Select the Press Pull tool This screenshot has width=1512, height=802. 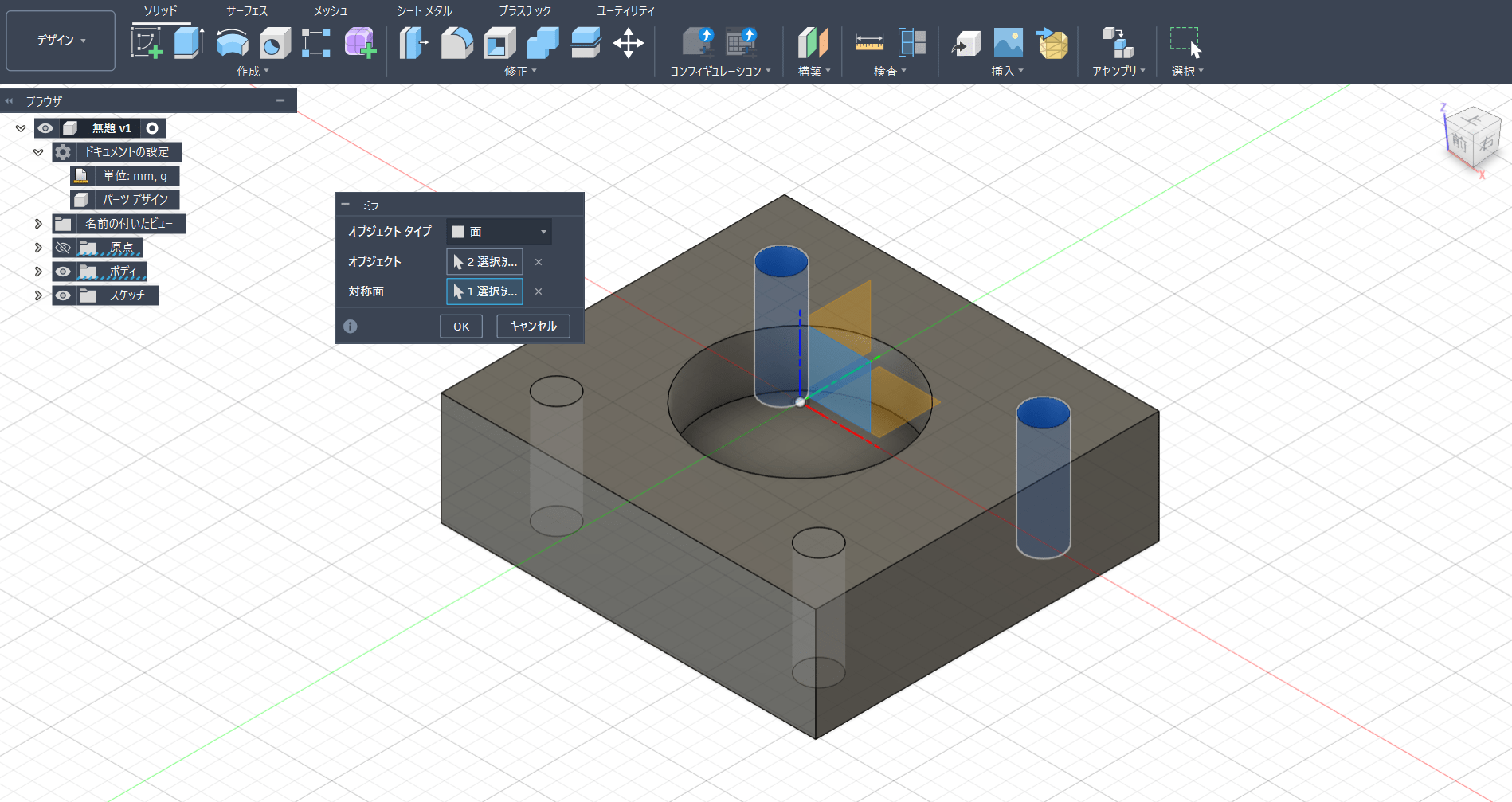(x=413, y=43)
